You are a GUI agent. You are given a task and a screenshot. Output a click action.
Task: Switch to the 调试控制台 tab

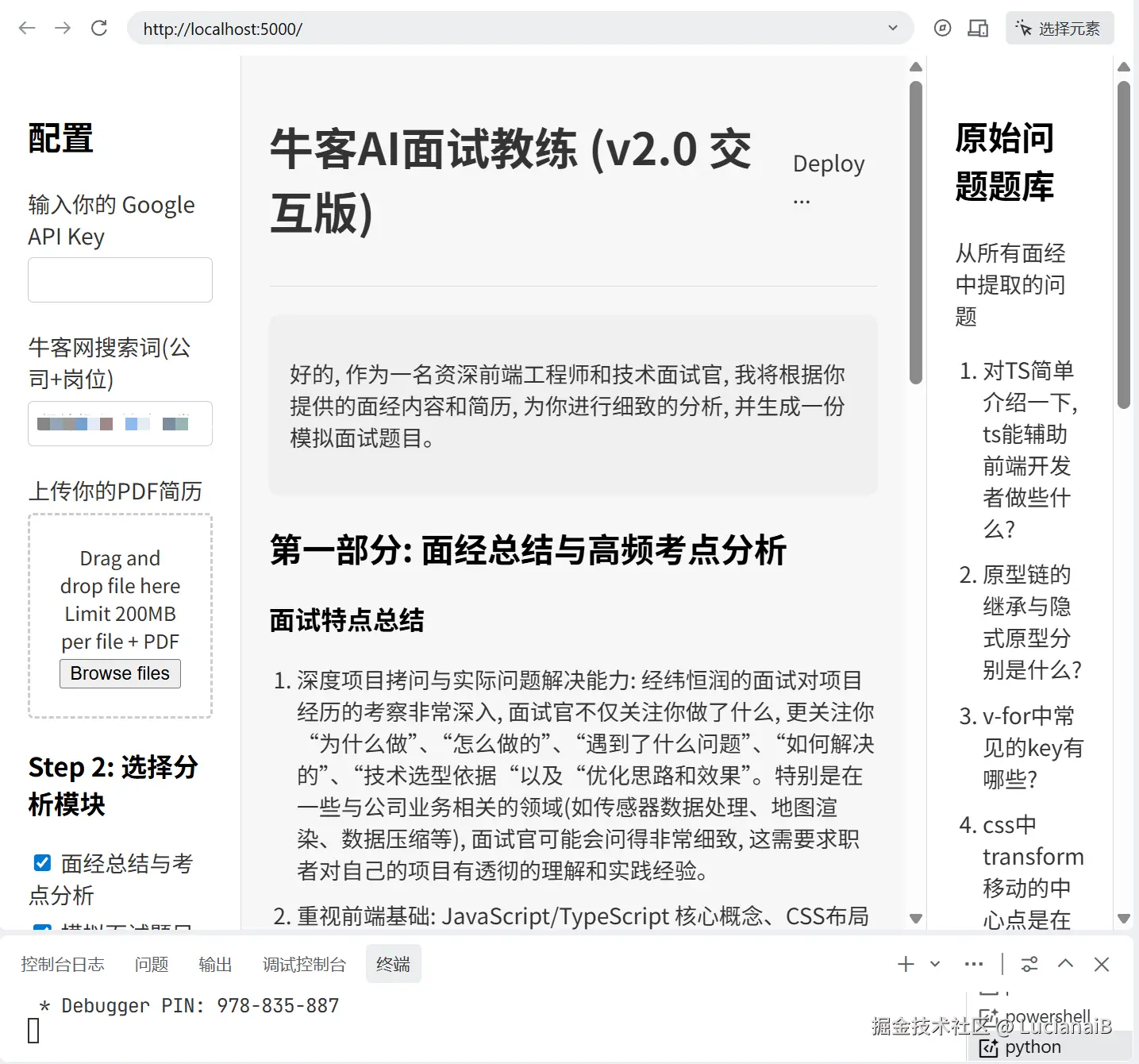(305, 964)
